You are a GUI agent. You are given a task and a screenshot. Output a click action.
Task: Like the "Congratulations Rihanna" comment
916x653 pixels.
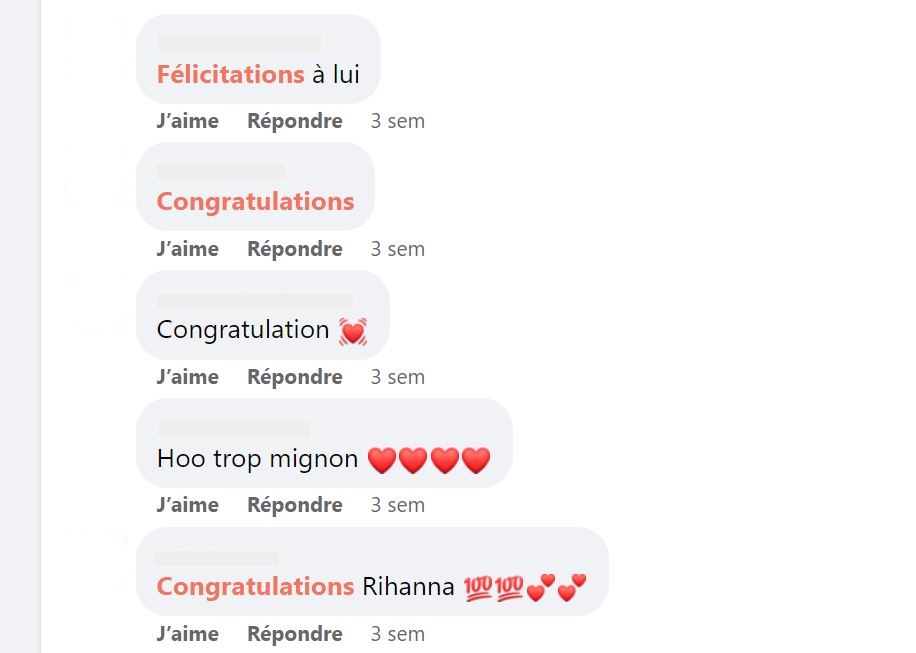click(187, 634)
